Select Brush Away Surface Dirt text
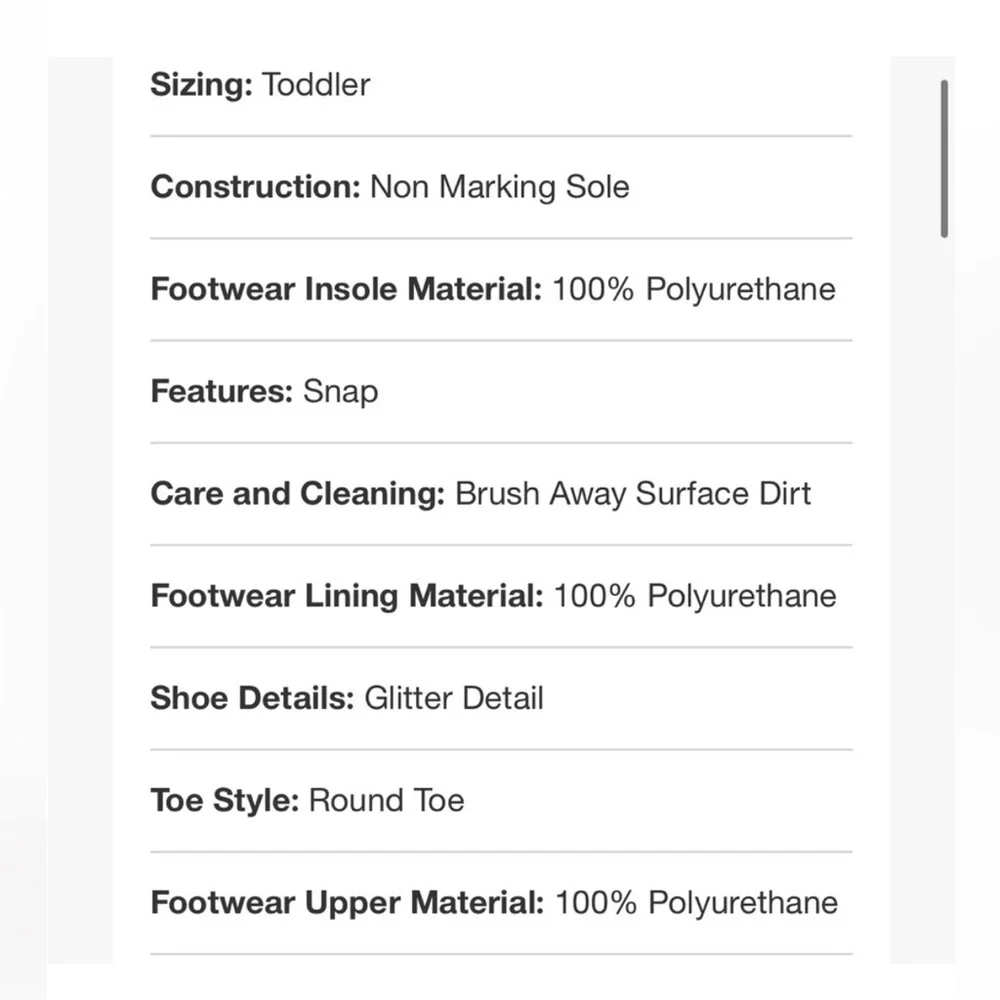This screenshot has width=1000, height=1000. click(633, 494)
